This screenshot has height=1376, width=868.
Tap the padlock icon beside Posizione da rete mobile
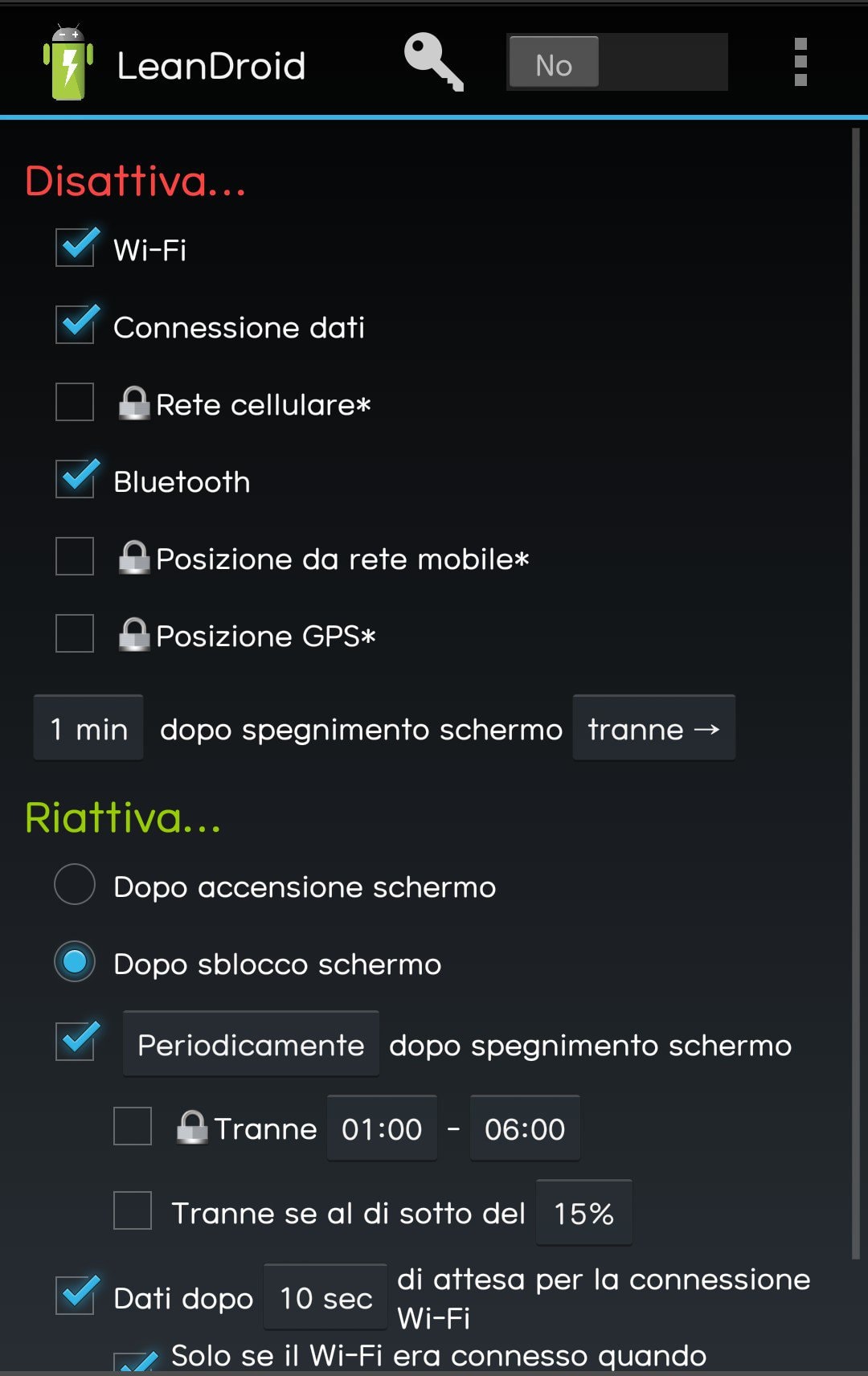(134, 558)
